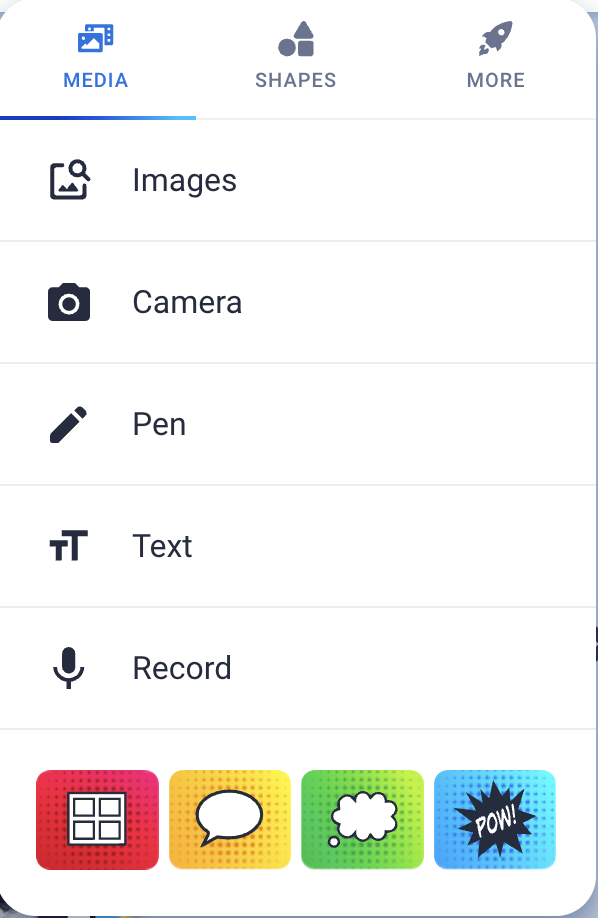Select the Pen drawing icon
The height and width of the screenshot is (918, 598).
point(68,424)
